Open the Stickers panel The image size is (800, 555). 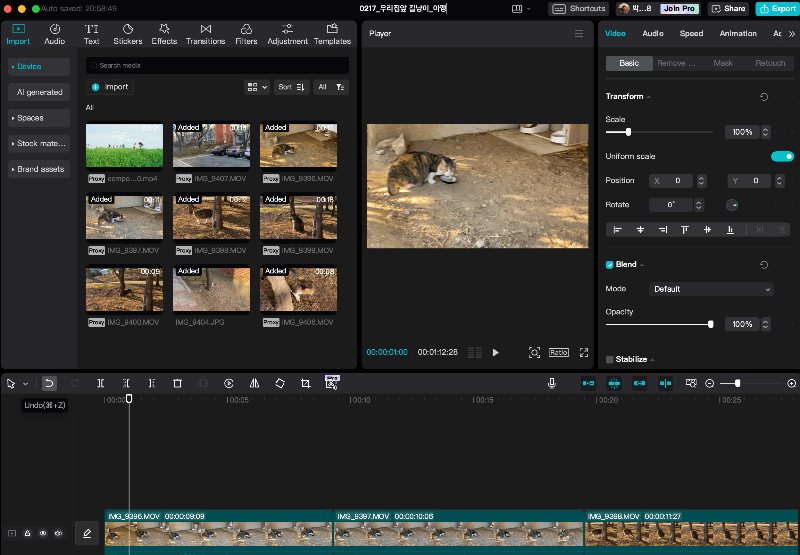click(x=128, y=35)
